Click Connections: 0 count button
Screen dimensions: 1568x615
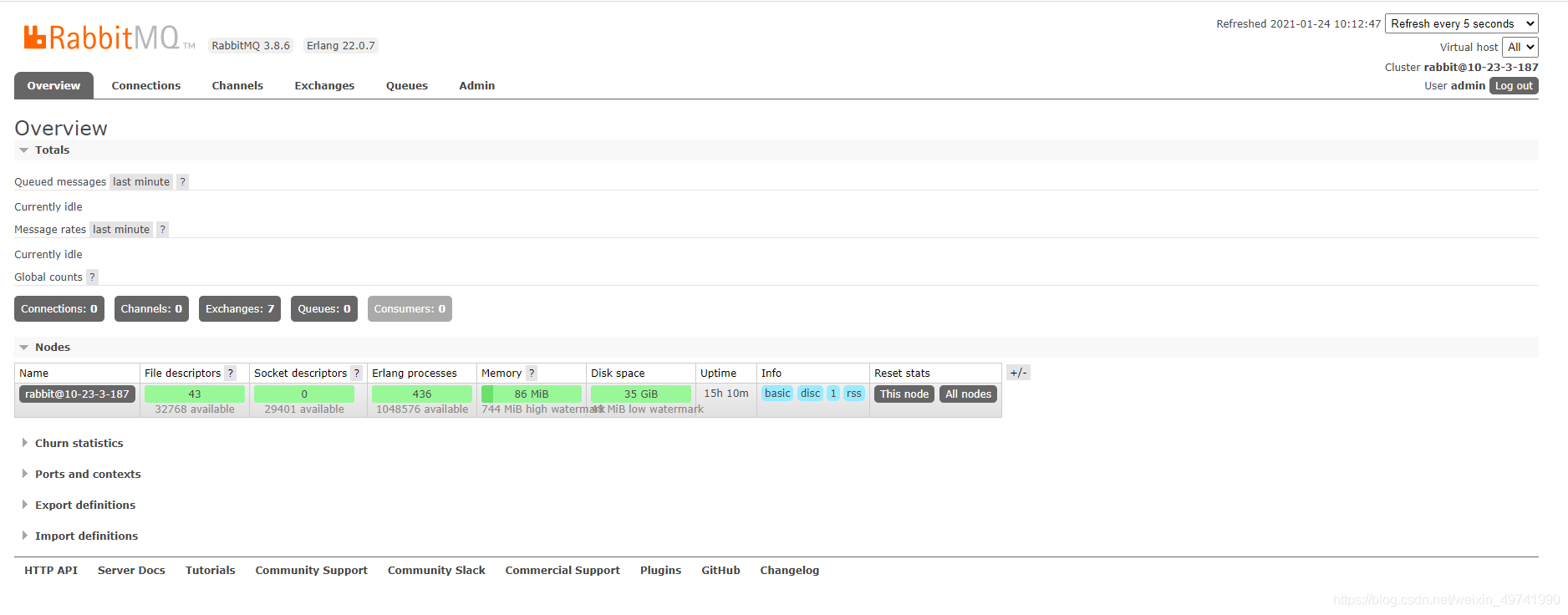pos(59,309)
